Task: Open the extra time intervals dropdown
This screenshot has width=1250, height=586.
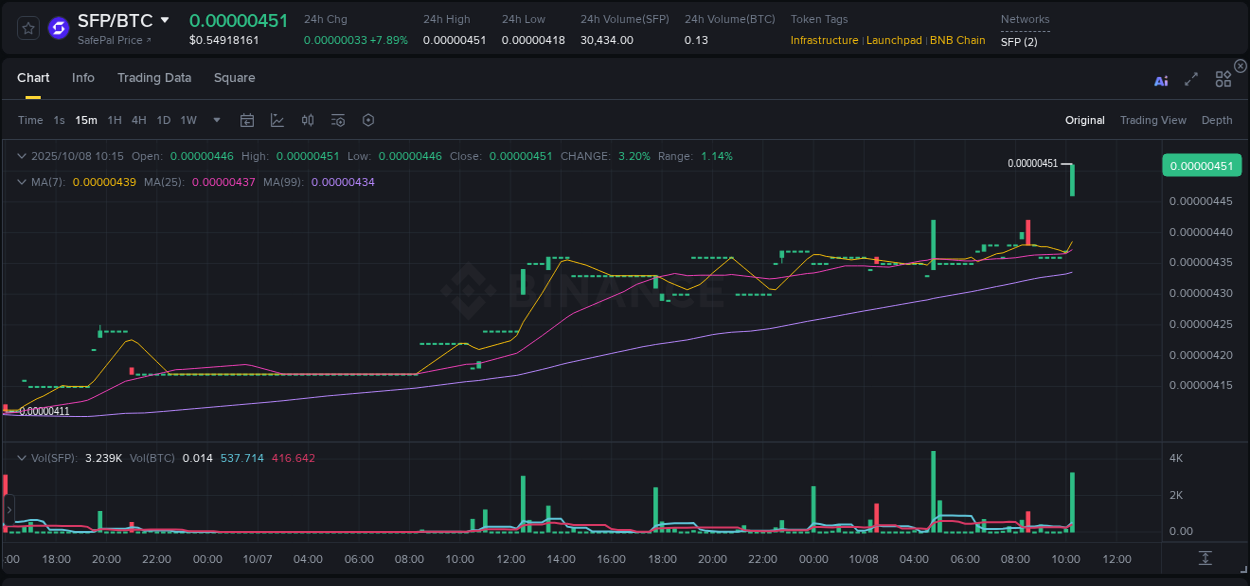Action: tap(215, 120)
